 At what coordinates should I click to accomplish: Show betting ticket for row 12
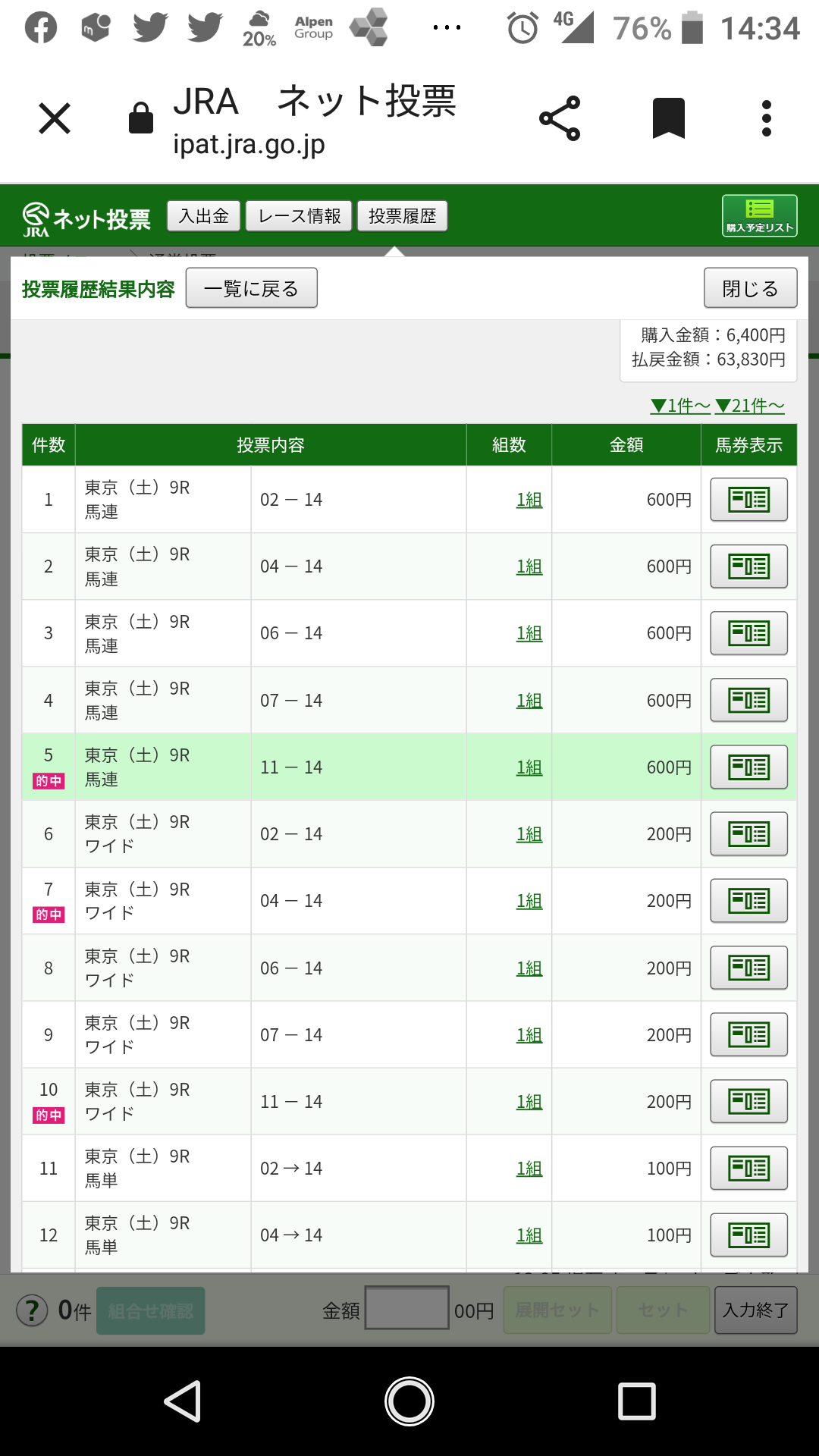tap(748, 1235)
